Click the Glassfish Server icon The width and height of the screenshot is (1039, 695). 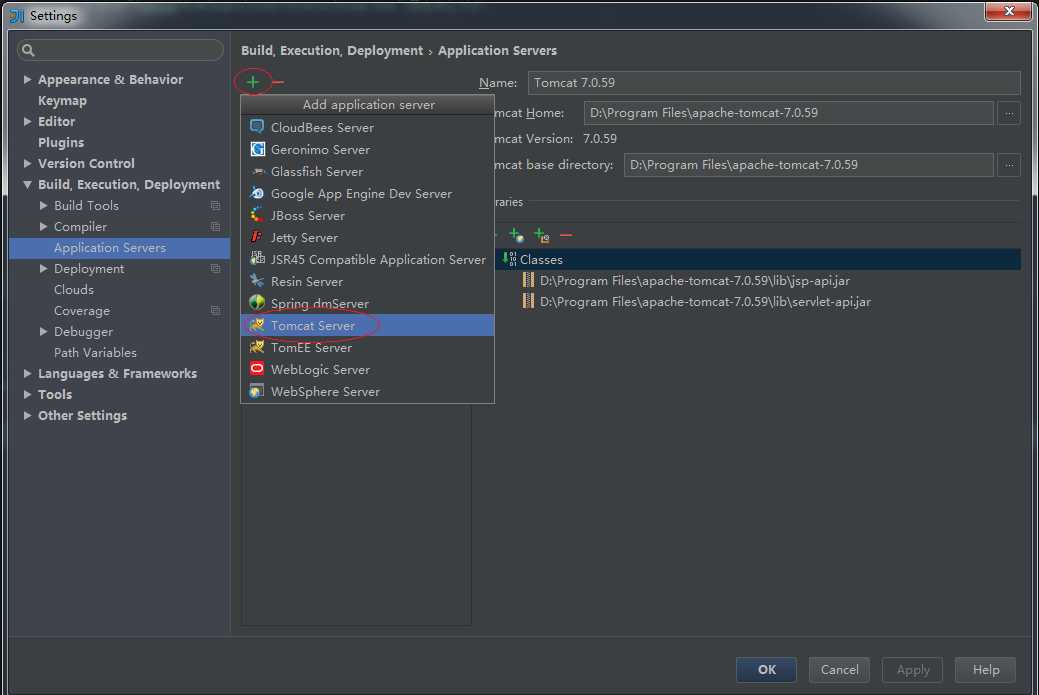point(257,171)
